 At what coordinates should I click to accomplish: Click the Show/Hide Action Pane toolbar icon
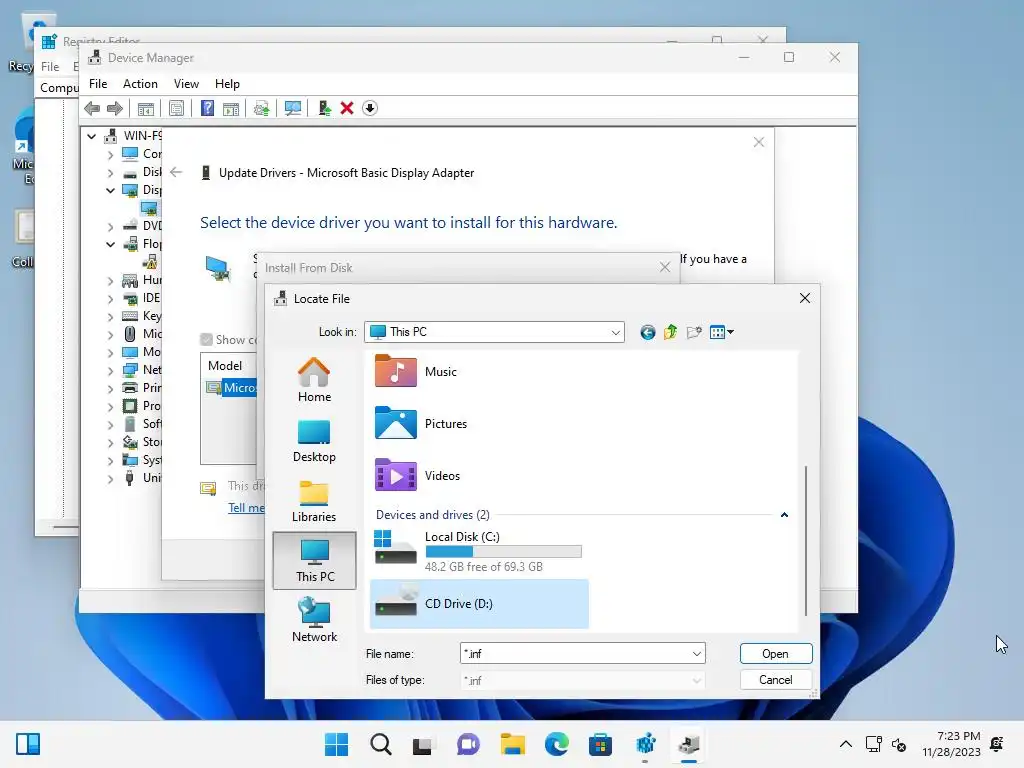231,108
